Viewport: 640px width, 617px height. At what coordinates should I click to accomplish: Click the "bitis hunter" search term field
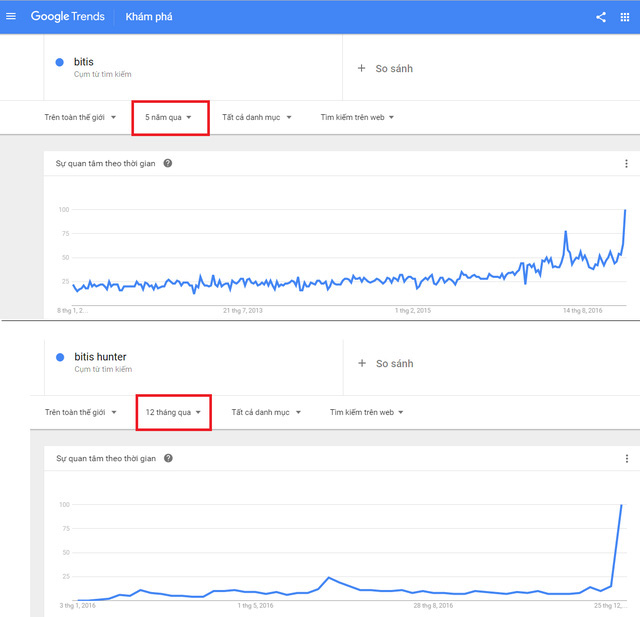193,363
